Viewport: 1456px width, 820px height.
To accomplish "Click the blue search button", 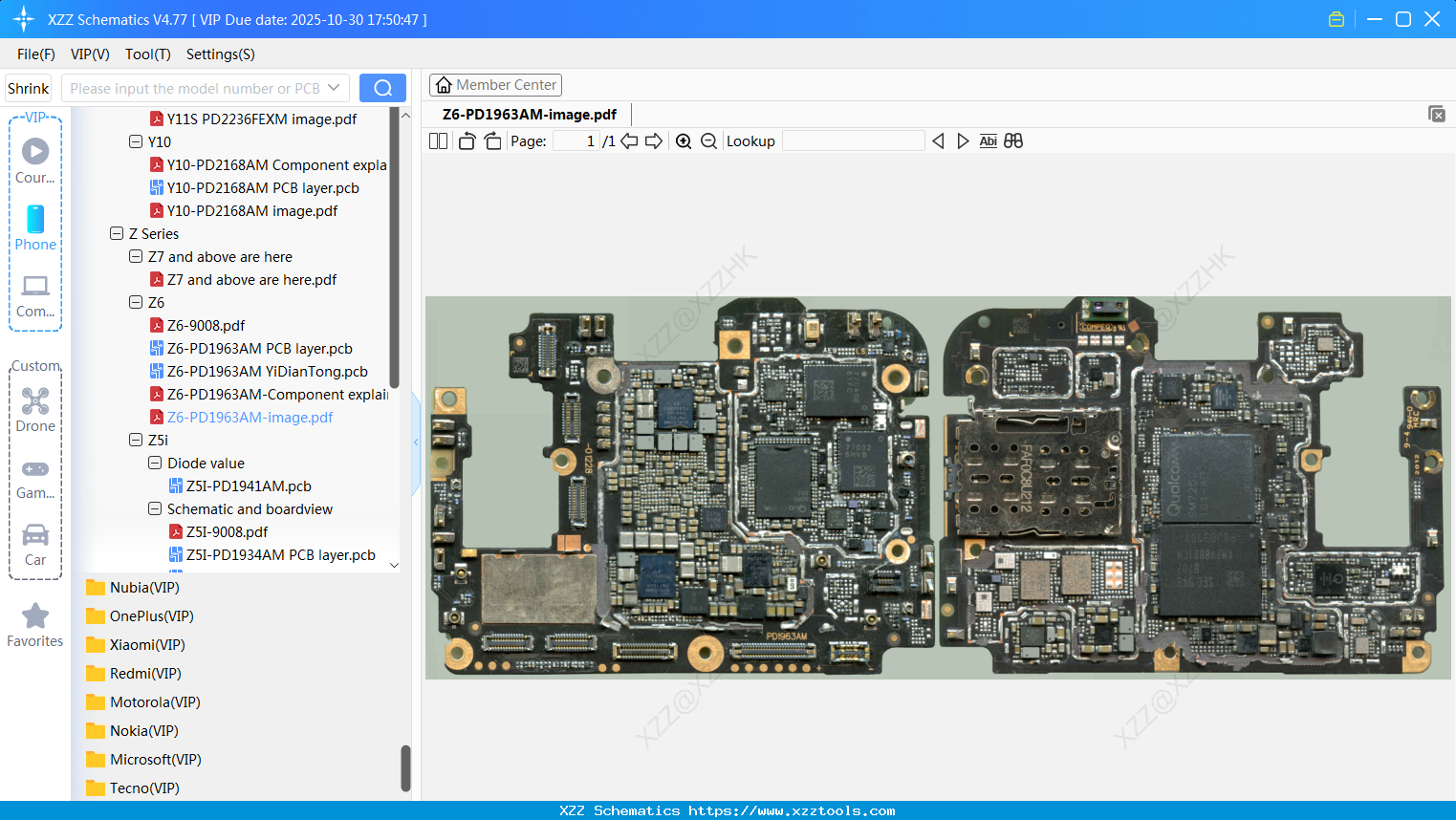I will coord(382,88).
